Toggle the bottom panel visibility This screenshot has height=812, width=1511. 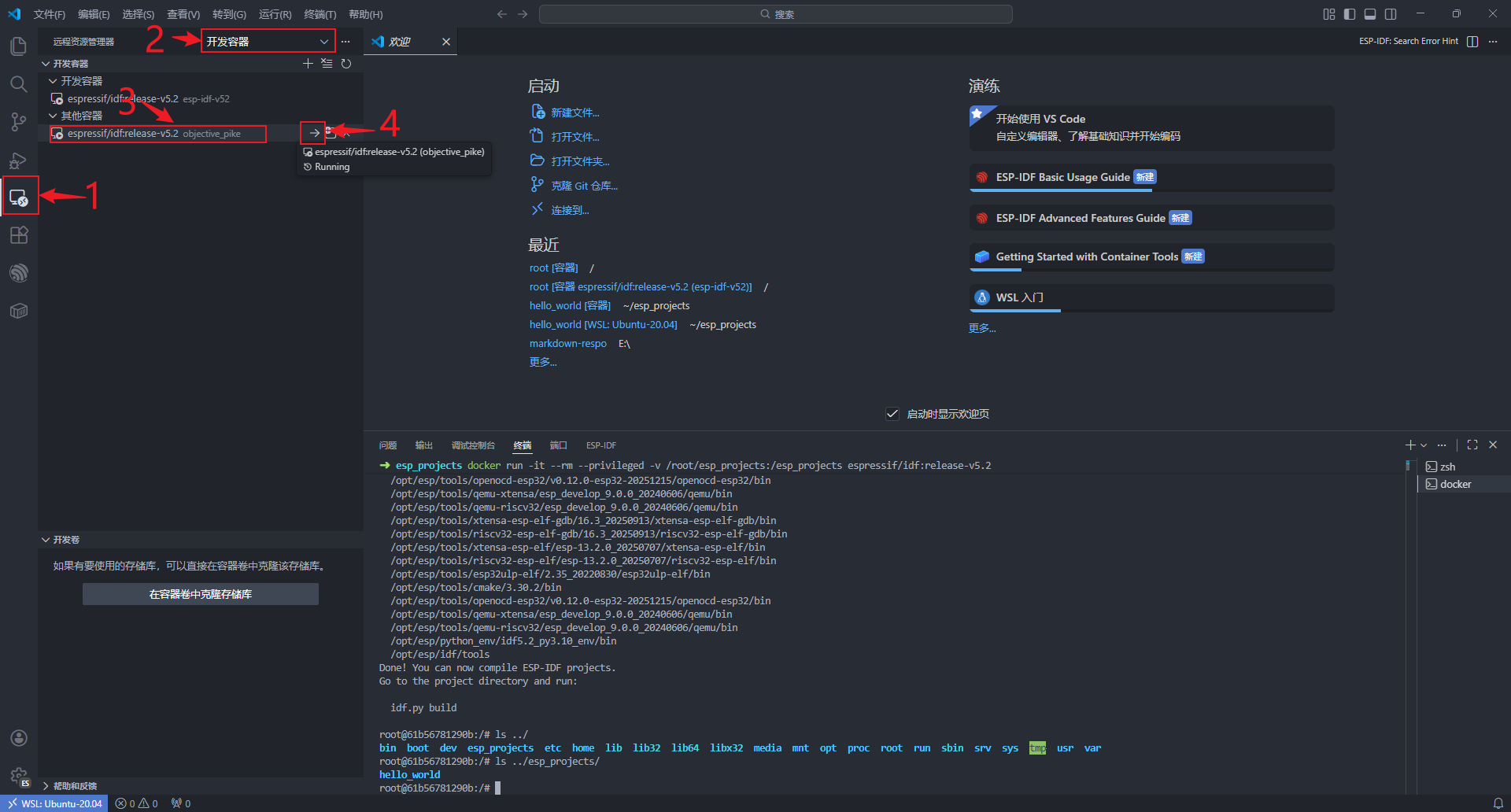(x=1370, y=14)
